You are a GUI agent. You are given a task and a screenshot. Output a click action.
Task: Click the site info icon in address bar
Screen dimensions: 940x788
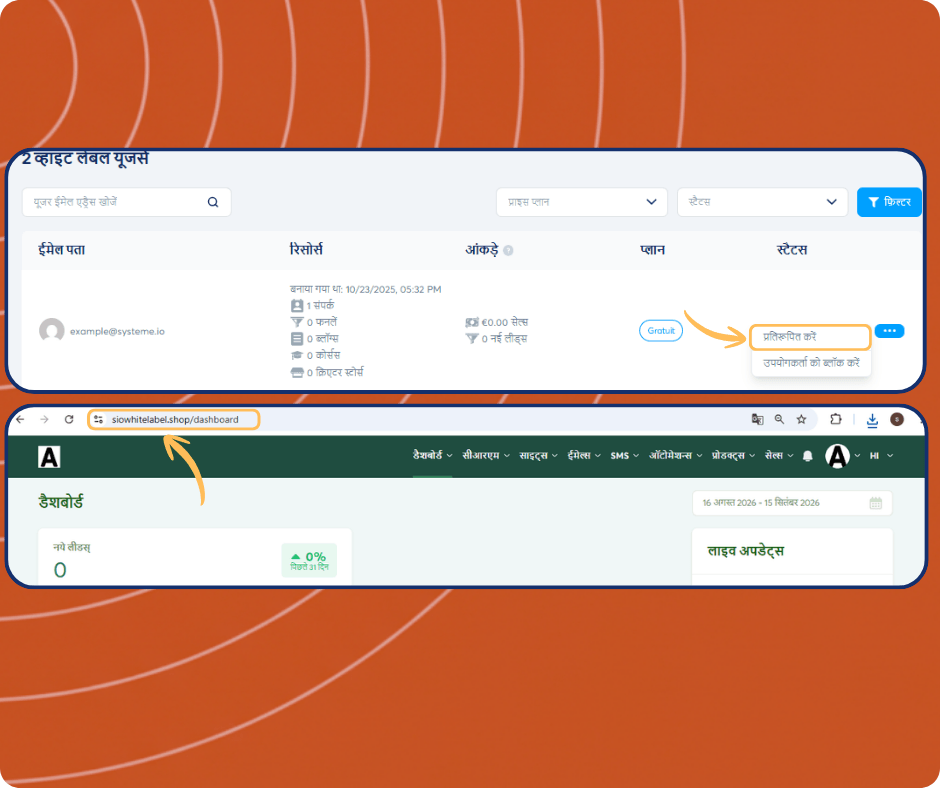(x=98, y=420)
